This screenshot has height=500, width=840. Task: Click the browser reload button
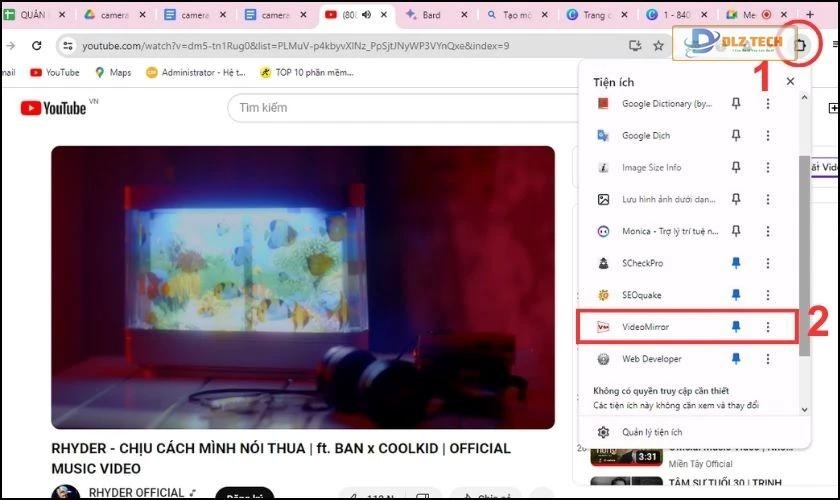pos(37,46)
